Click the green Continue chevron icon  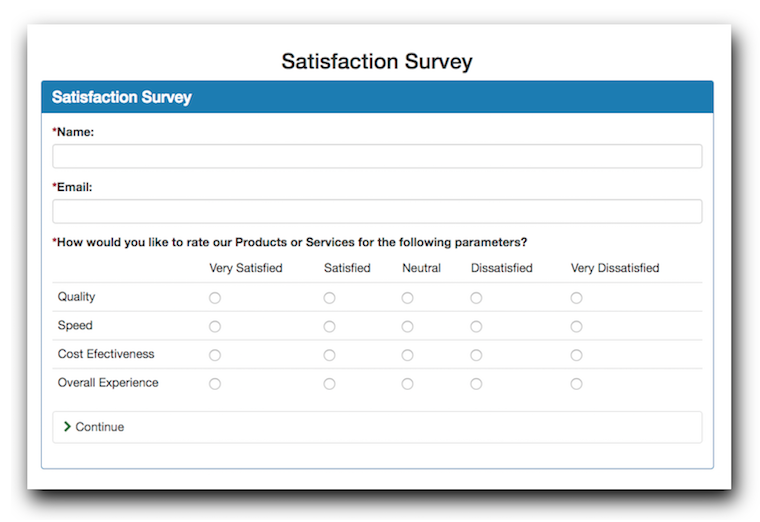click(67, 427)
